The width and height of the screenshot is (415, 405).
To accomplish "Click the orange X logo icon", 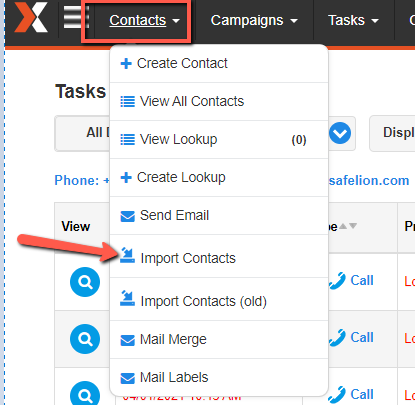I will pos(31,17).
